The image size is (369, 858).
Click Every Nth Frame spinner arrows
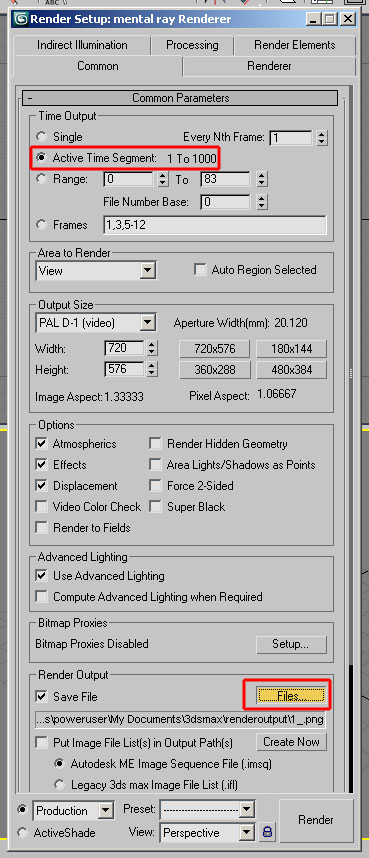322,137
